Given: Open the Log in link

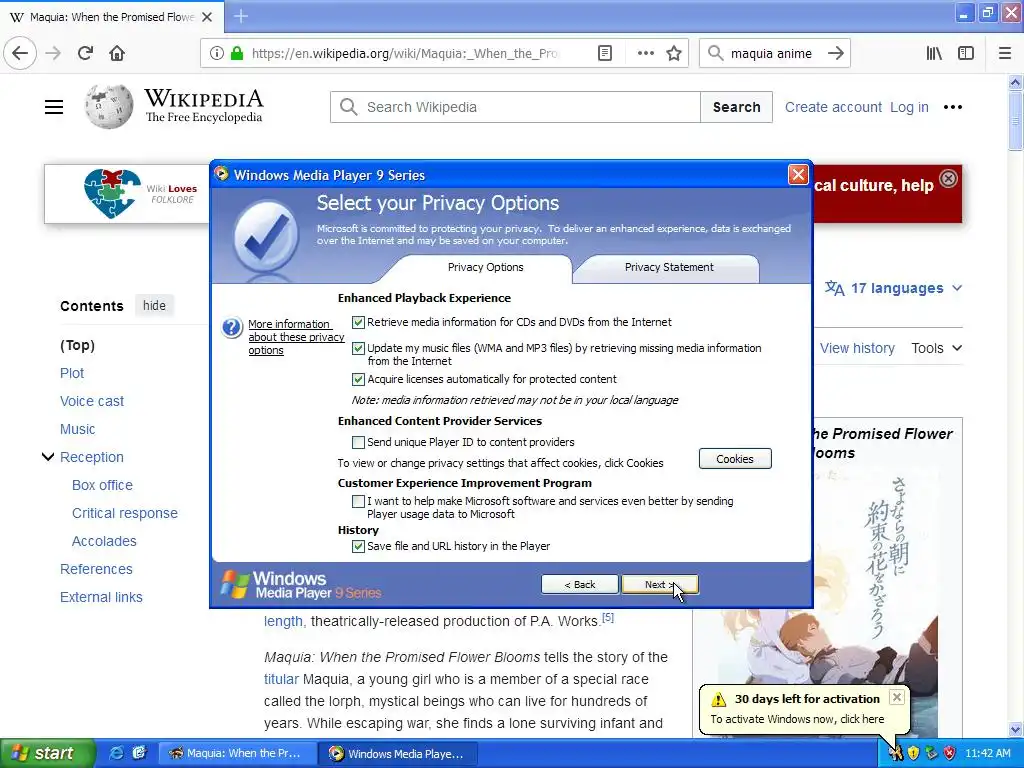Looking at the screenshot, I should click(909, 107).
